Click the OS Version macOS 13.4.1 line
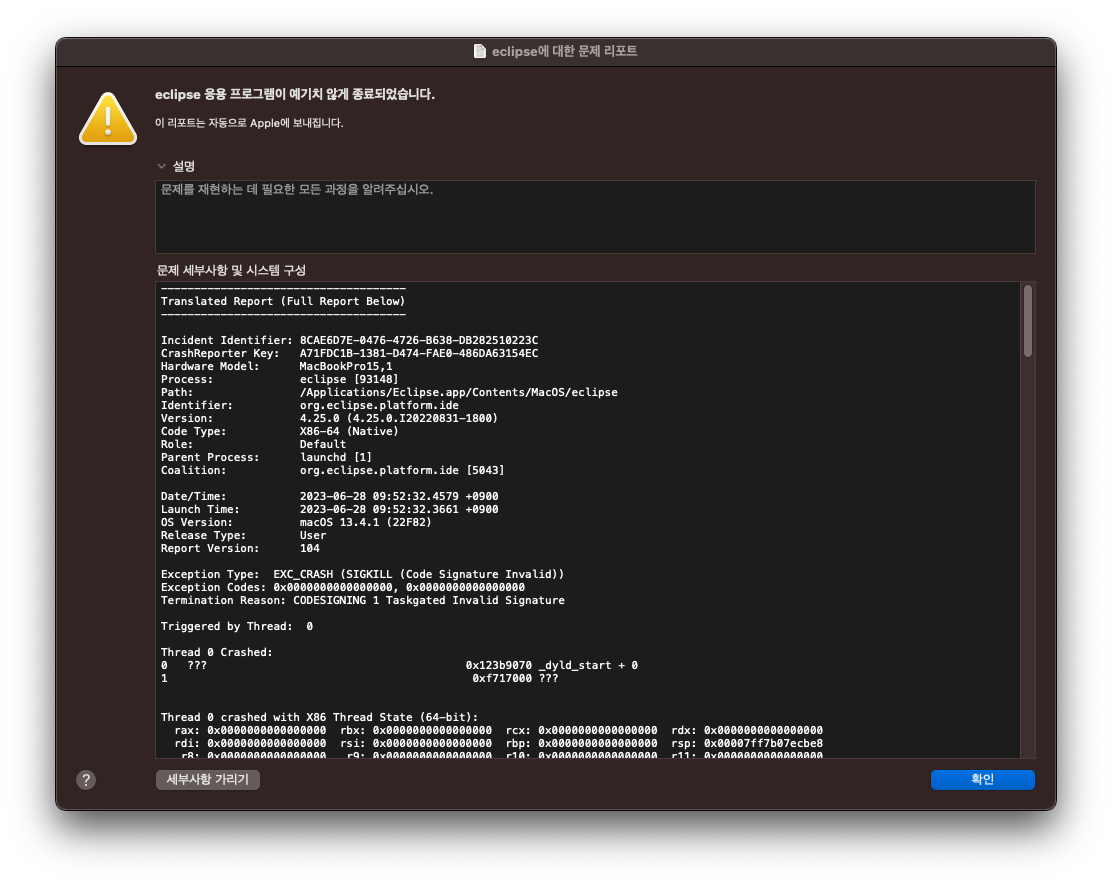1112x884 pixels. [x=296, y=522]
